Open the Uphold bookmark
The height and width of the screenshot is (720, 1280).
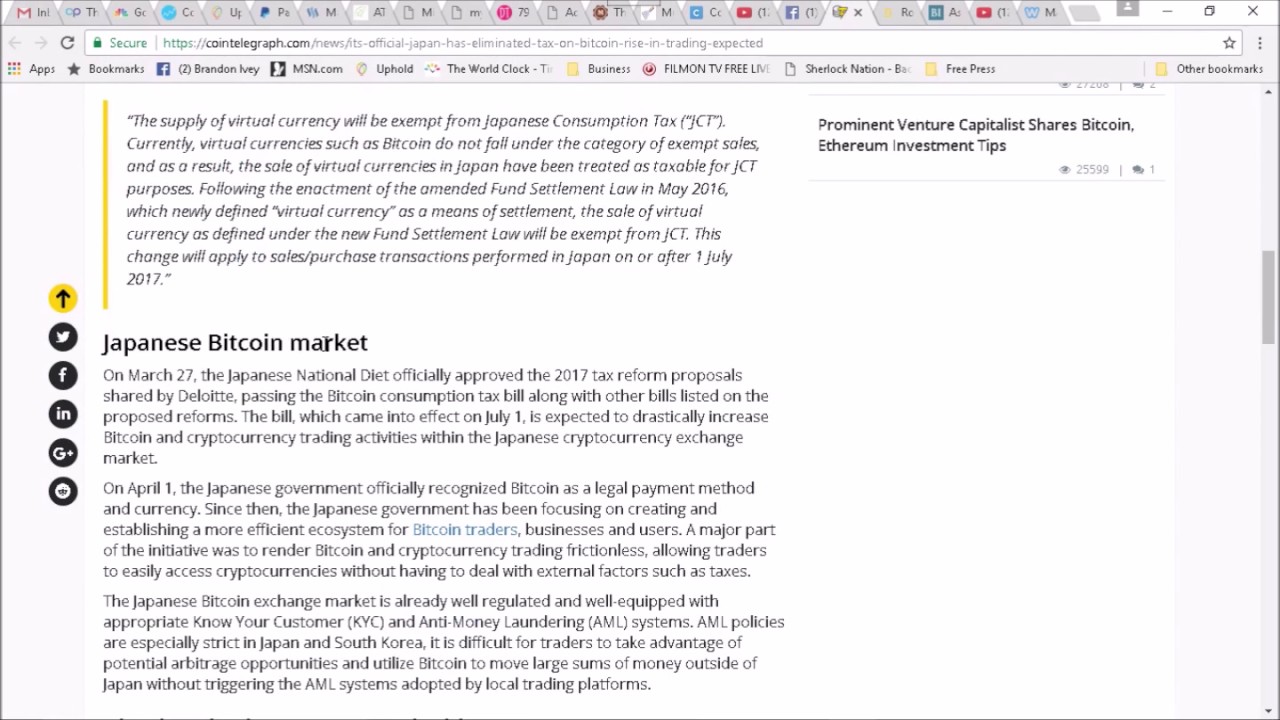[384, 69]
